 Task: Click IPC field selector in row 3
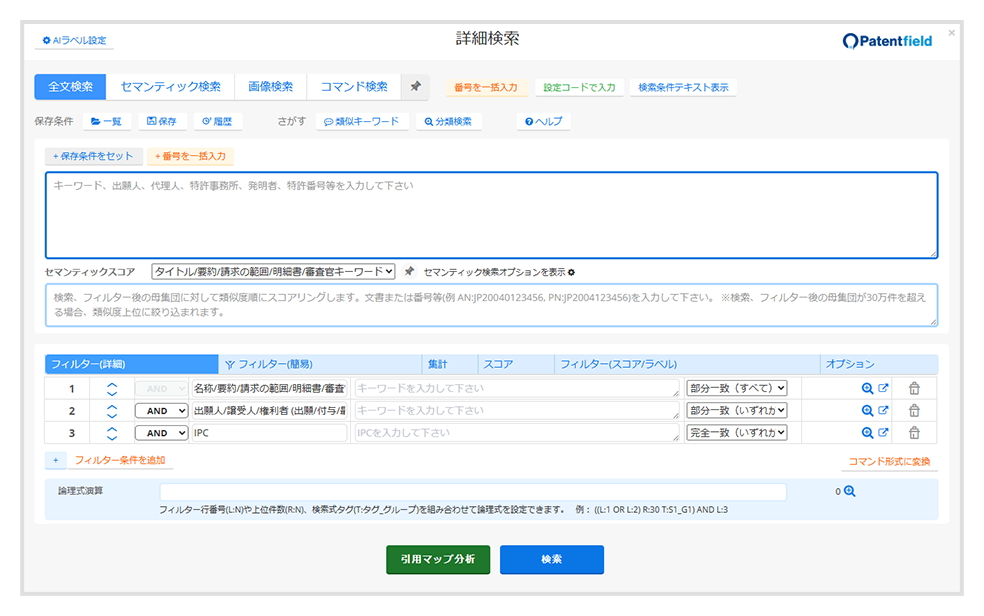[269, 432]
